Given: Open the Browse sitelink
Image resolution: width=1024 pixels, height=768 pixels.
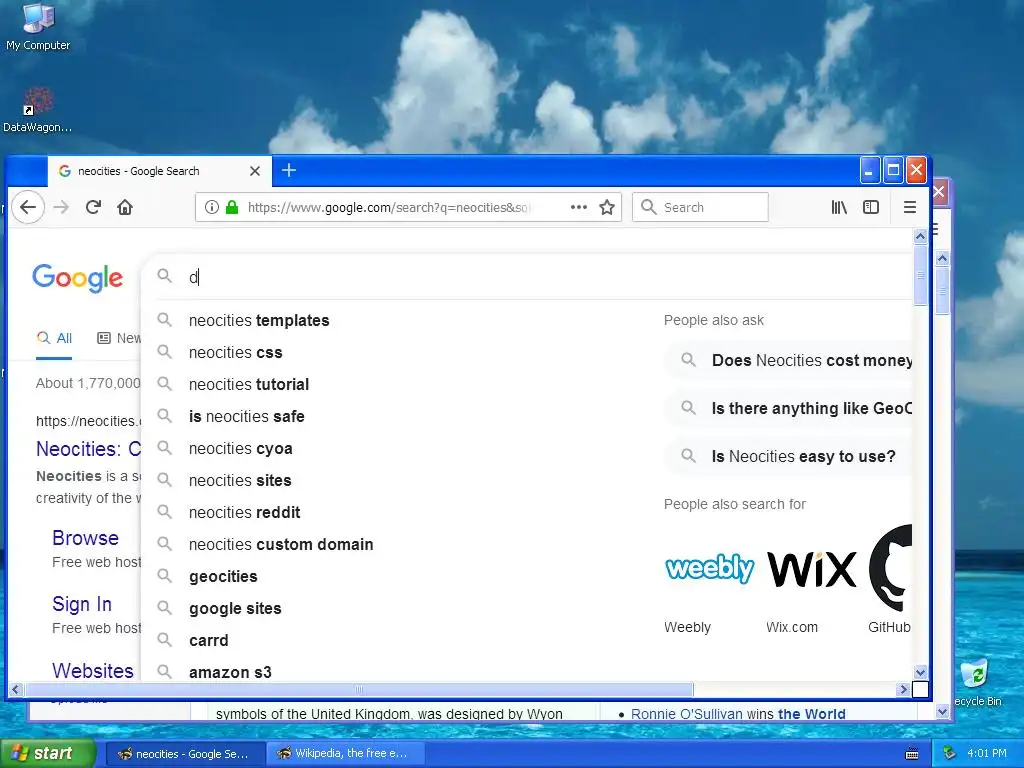Looking at the screenshot, I should click(x=86, y=538).
